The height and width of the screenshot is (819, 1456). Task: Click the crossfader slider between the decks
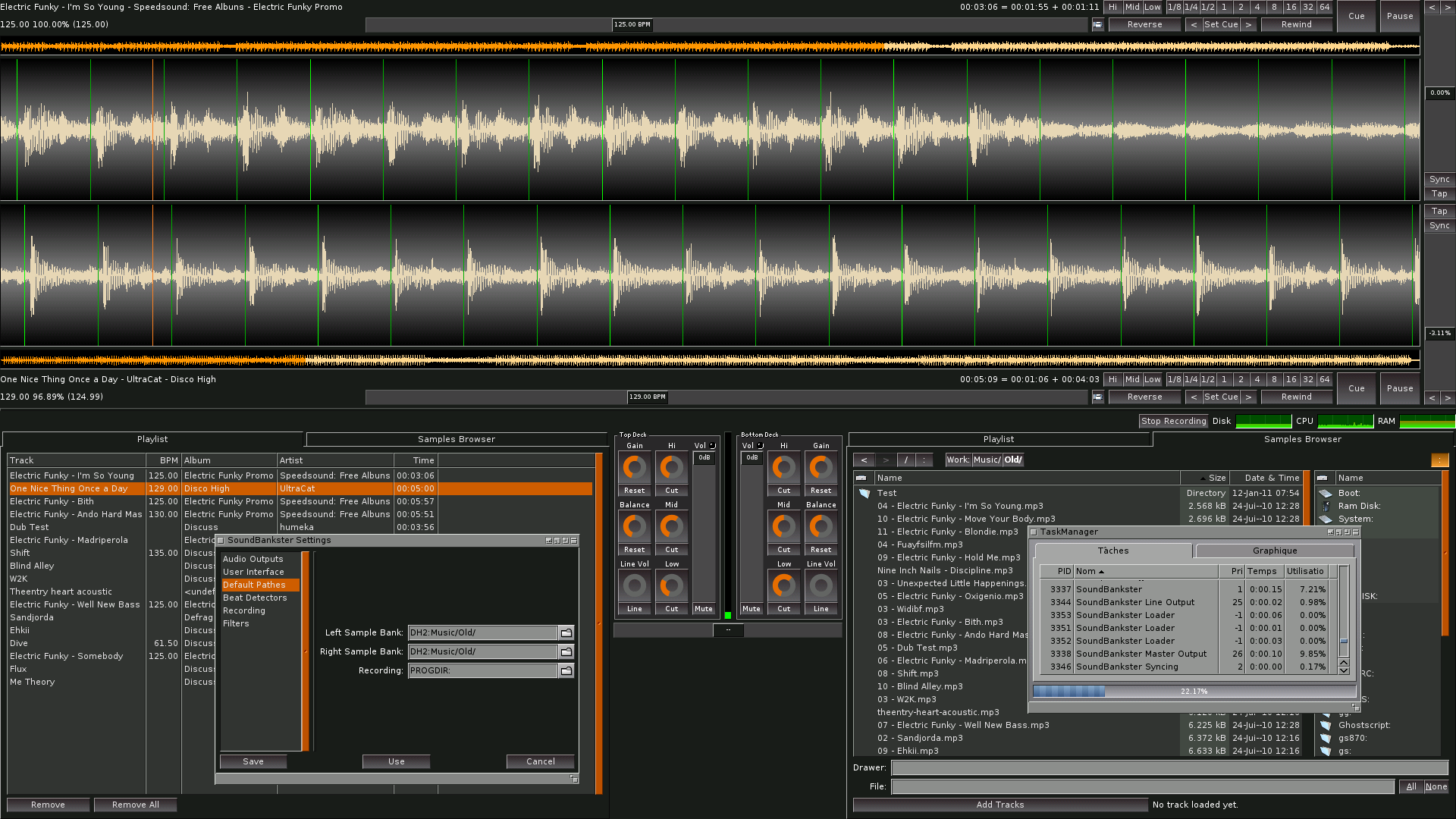click(x=728, y=630)
